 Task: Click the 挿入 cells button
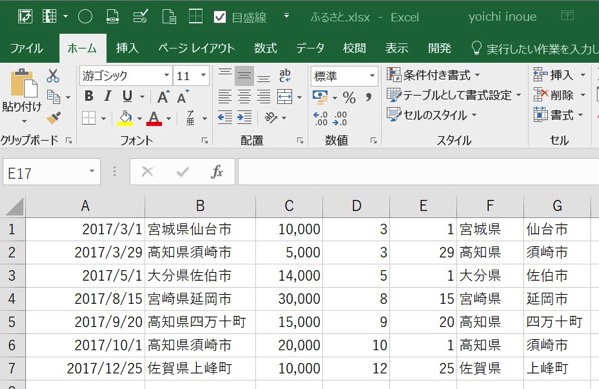(559, 75)
